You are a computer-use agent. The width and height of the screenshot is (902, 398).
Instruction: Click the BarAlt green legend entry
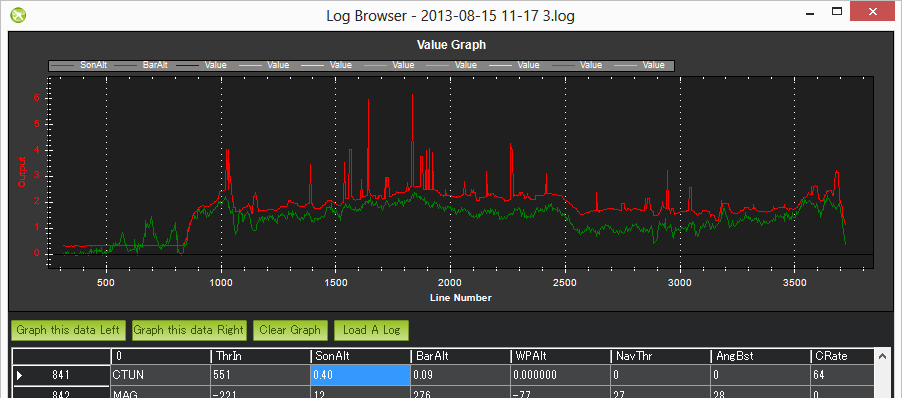click(140, 65)
